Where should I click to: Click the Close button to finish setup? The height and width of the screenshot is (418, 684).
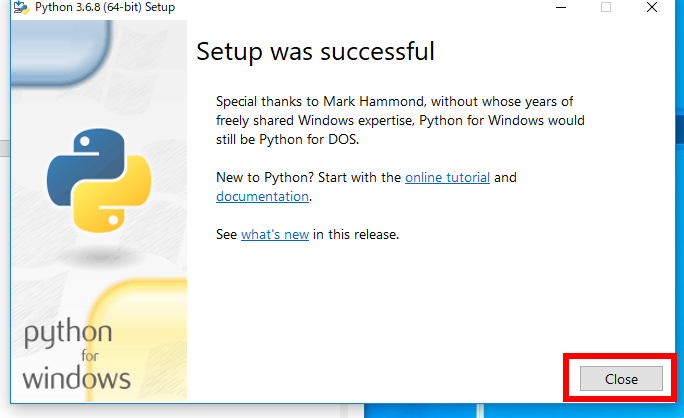click(621, 379)
